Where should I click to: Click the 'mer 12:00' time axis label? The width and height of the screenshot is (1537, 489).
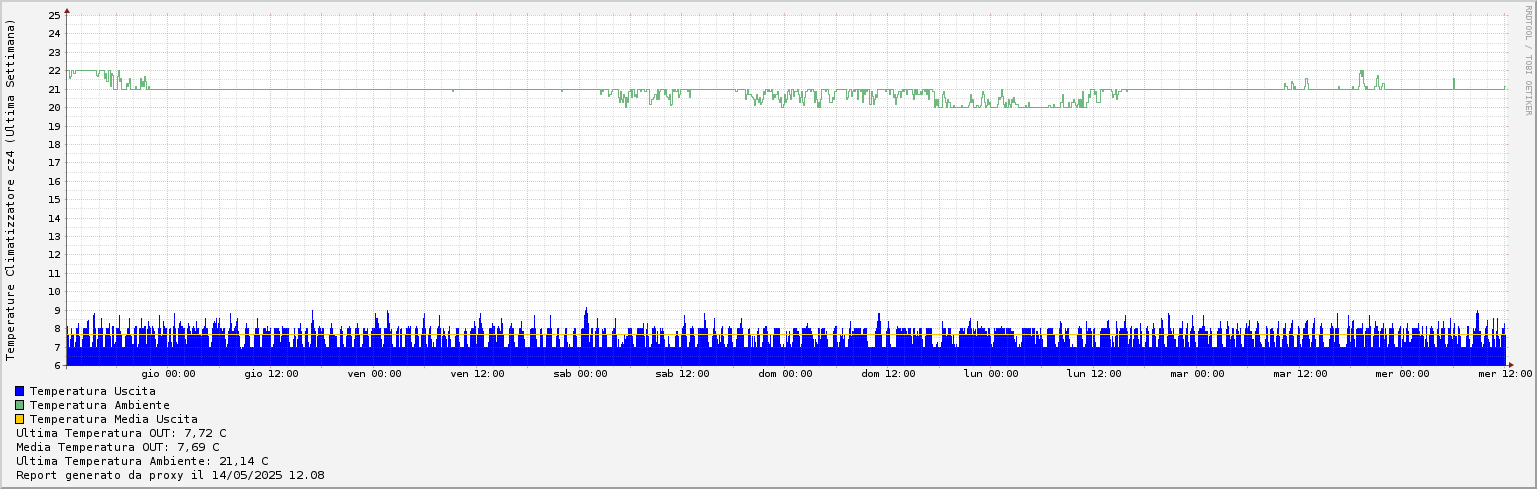[1505, 374]
